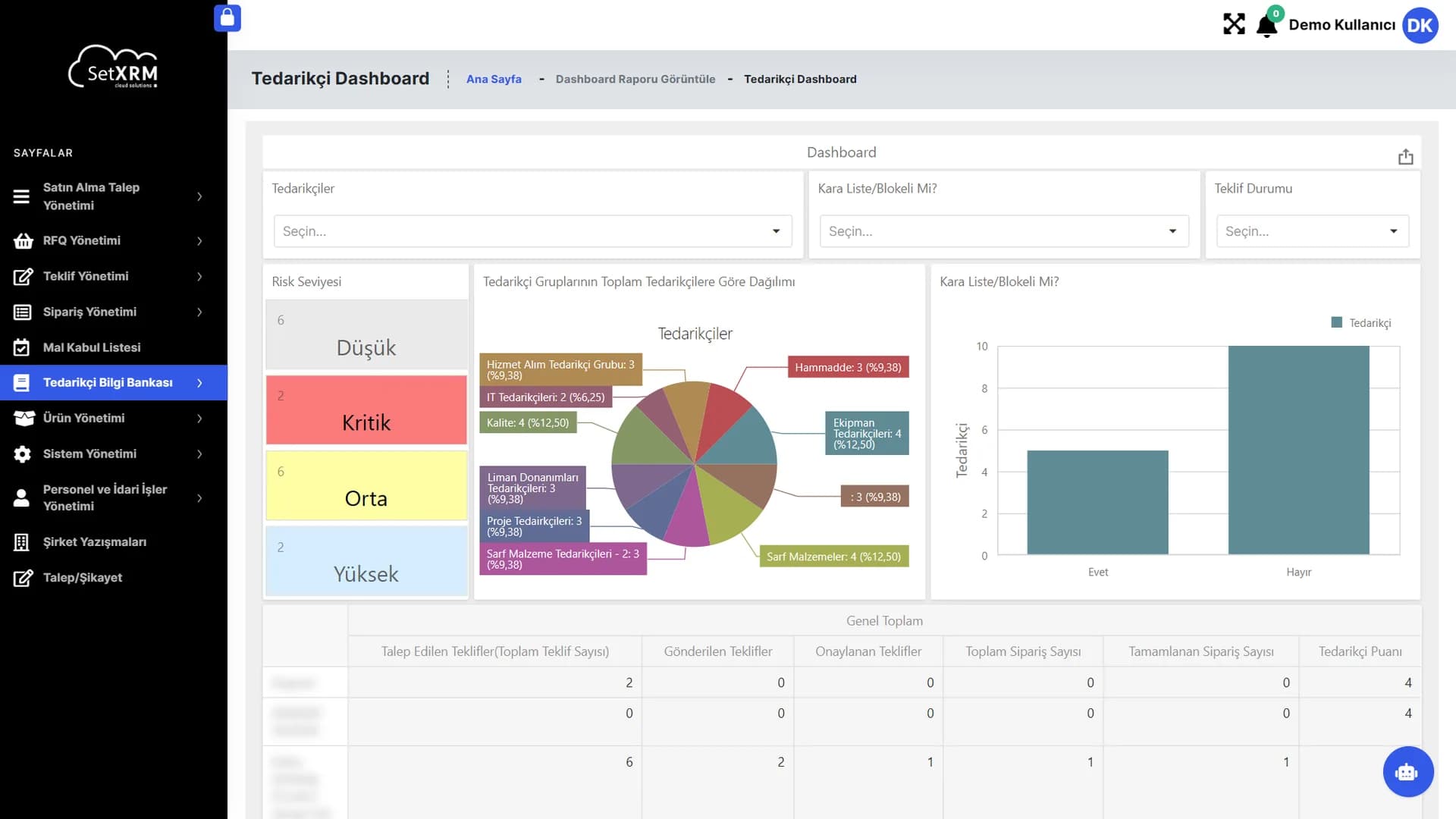Open the Tedarikçiler Seçin dropdown
Image resolution: width=1456 pixels, height=819 pixels.
point(532,231)
